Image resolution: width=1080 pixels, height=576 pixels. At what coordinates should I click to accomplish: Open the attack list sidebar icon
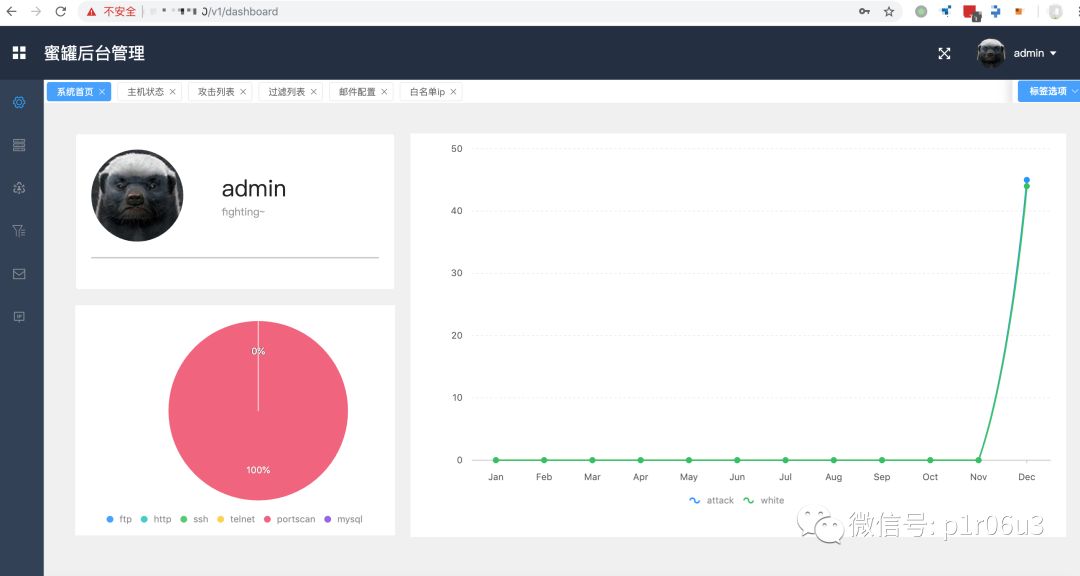(19, 187)
